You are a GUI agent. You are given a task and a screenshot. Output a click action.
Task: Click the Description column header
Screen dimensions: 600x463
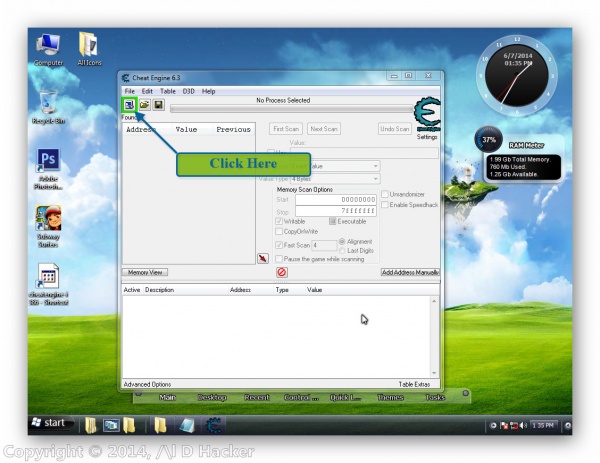tap(159, 290)
